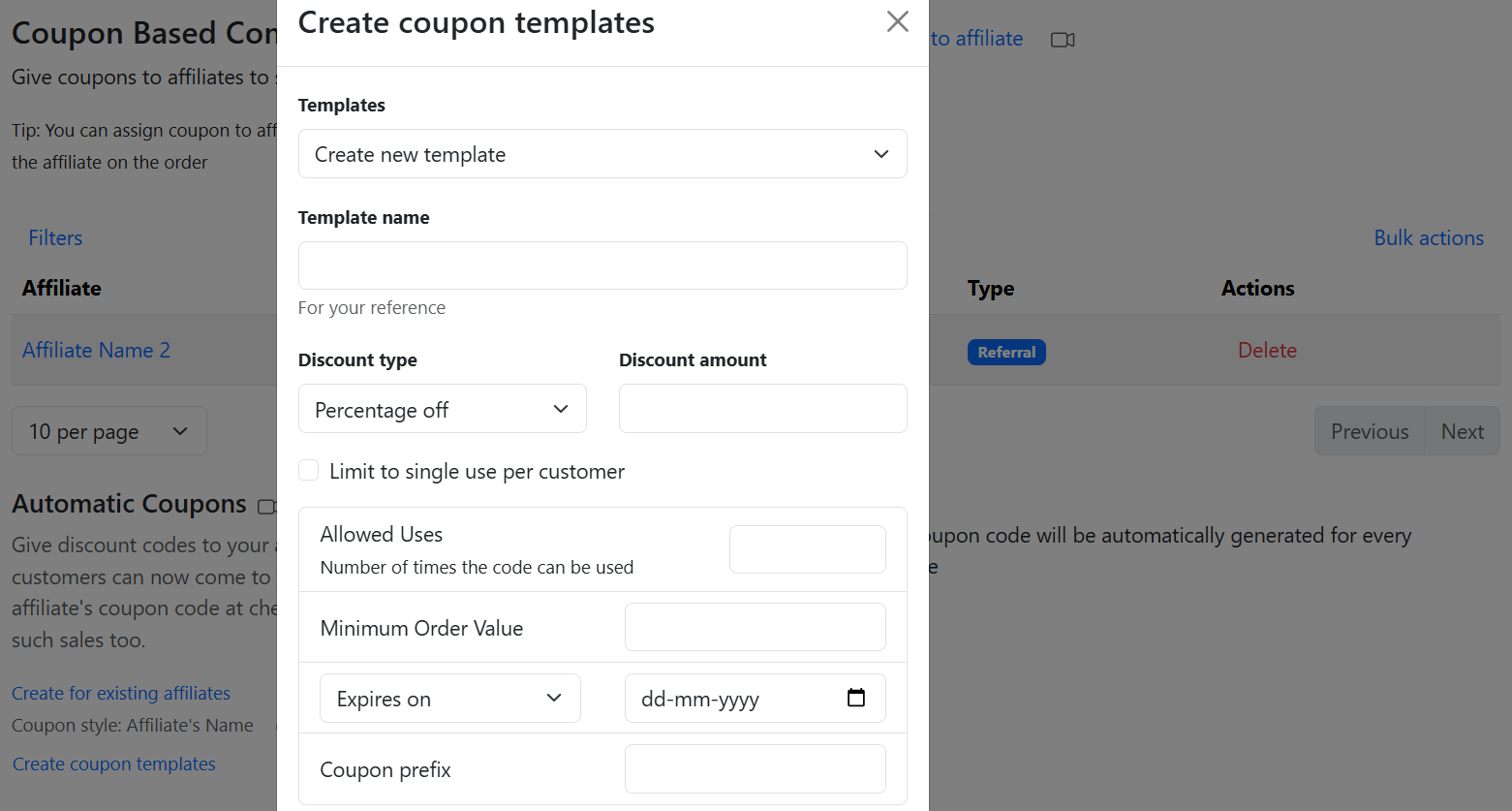
Task: Open the Expires on dropdown
Action: (x=450, y=699)
